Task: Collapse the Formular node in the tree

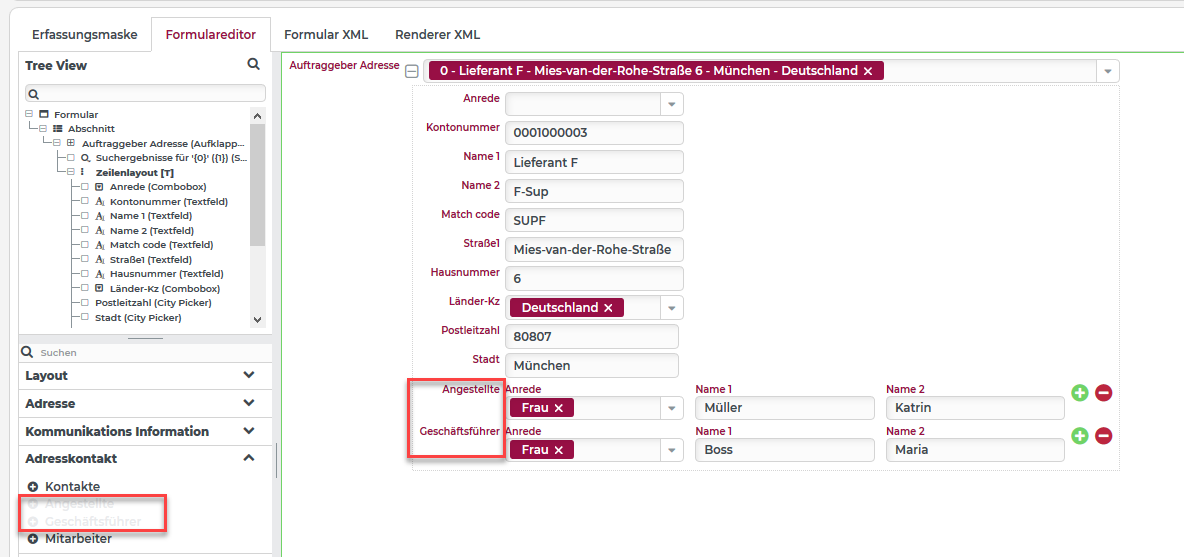Action: (29, 114)
